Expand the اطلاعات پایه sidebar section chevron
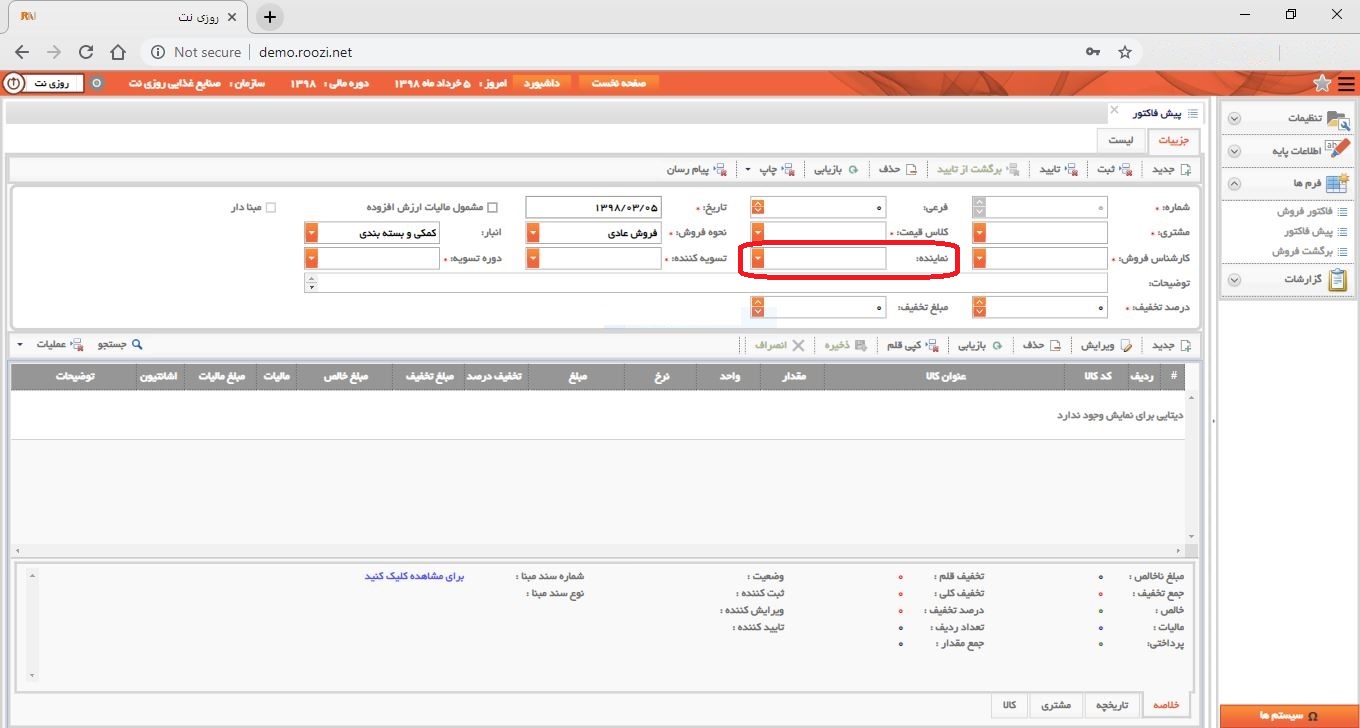This screenshot has height=728, width=1360. coord(1234,151)
